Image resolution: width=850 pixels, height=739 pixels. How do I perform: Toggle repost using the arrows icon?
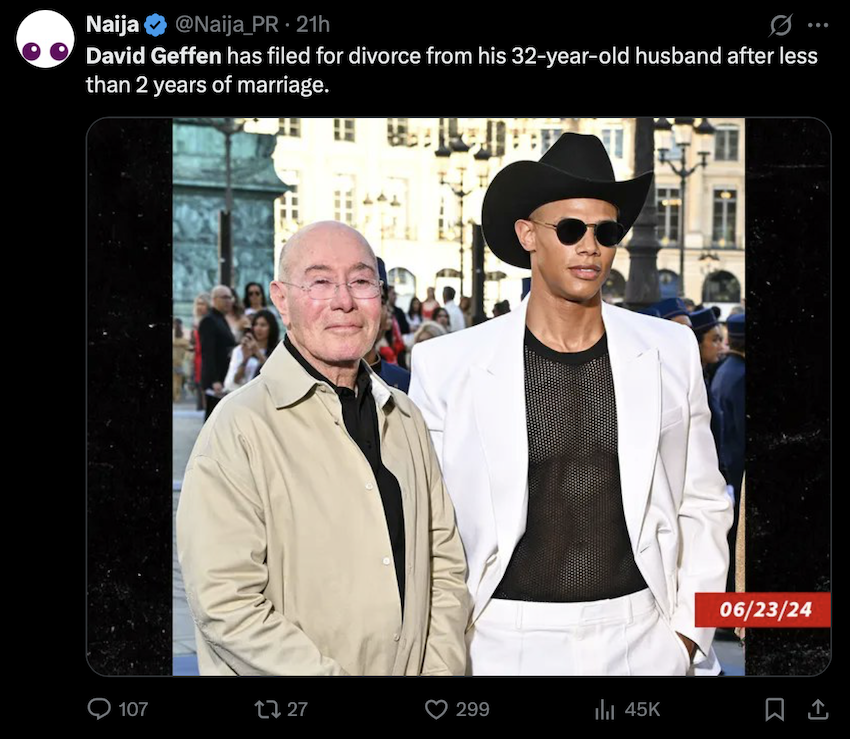tap(267, 709)
